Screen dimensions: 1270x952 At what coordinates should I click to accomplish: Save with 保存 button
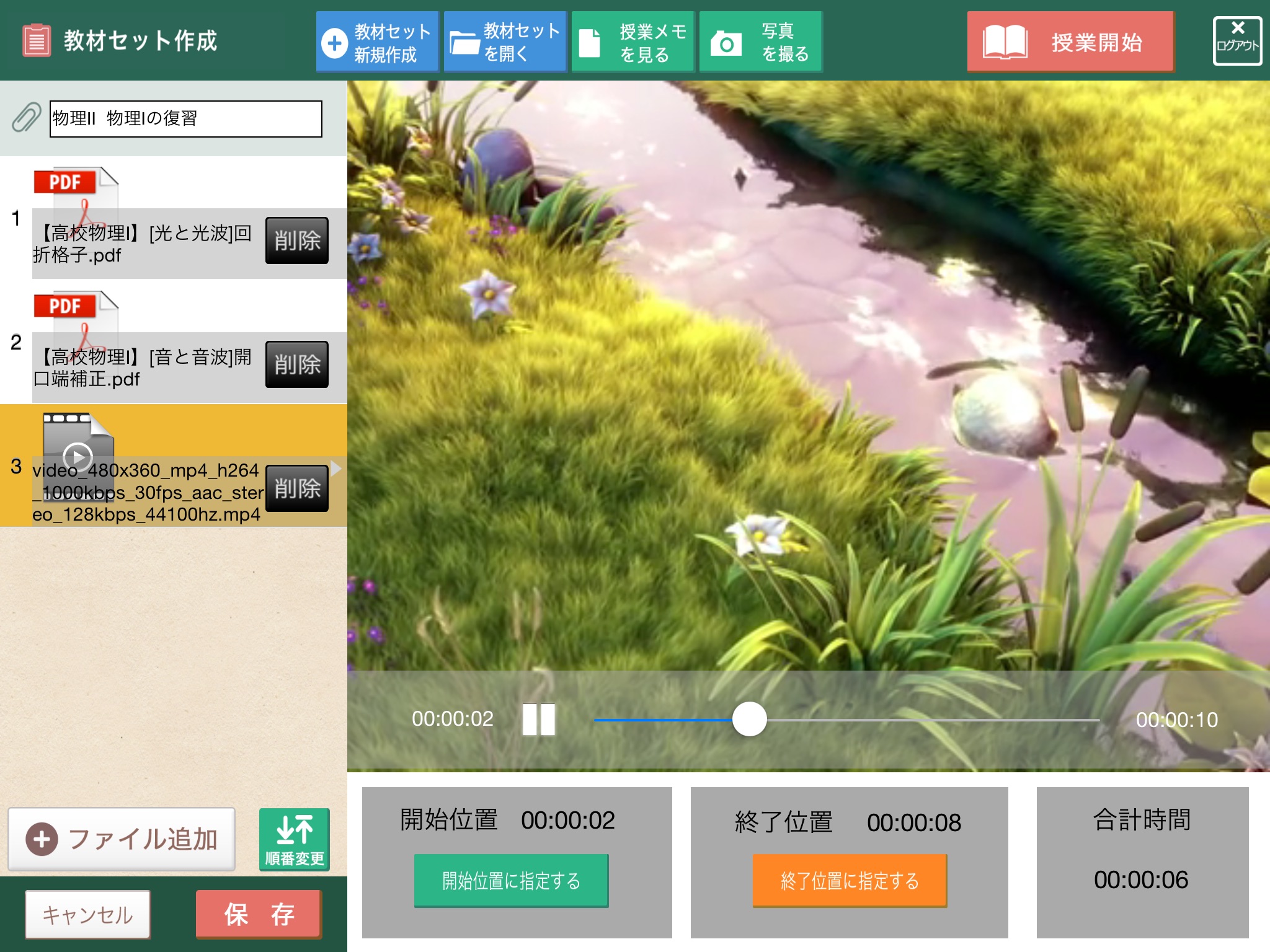tap(259, 914)
